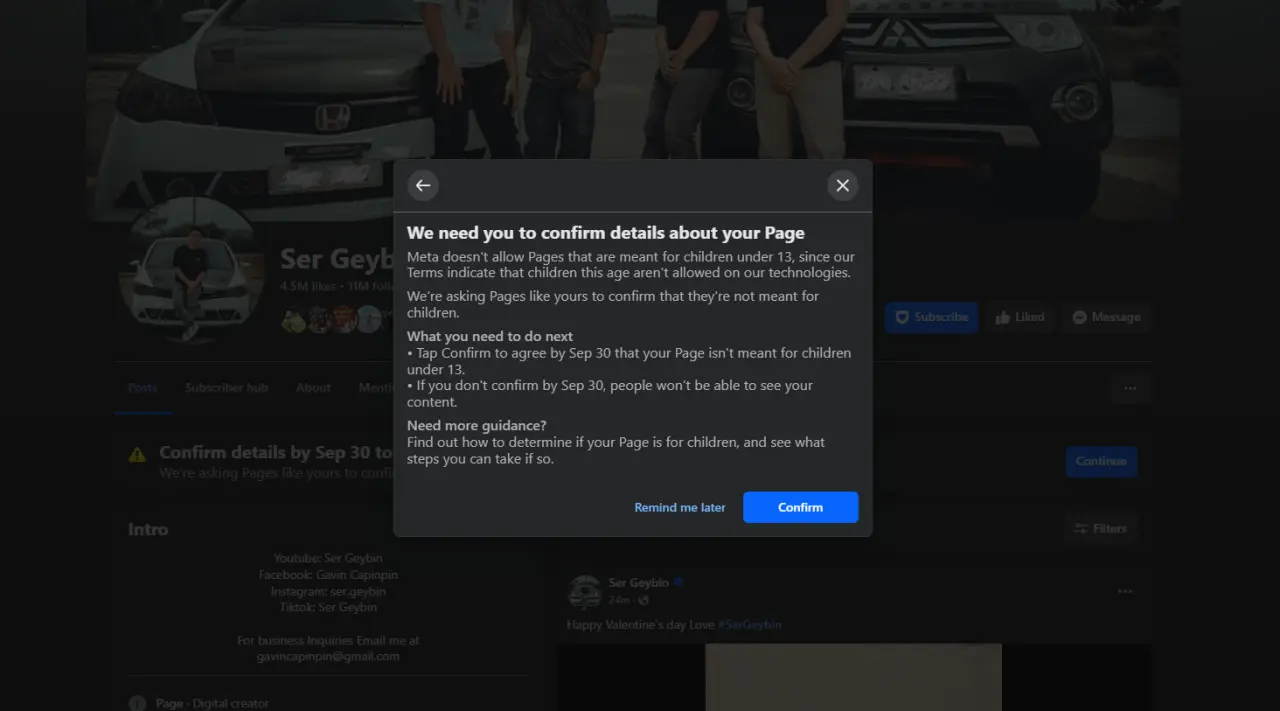Open the post's image preview
This screenshot has height=711, width=1280.
click(x=853, y=677)
